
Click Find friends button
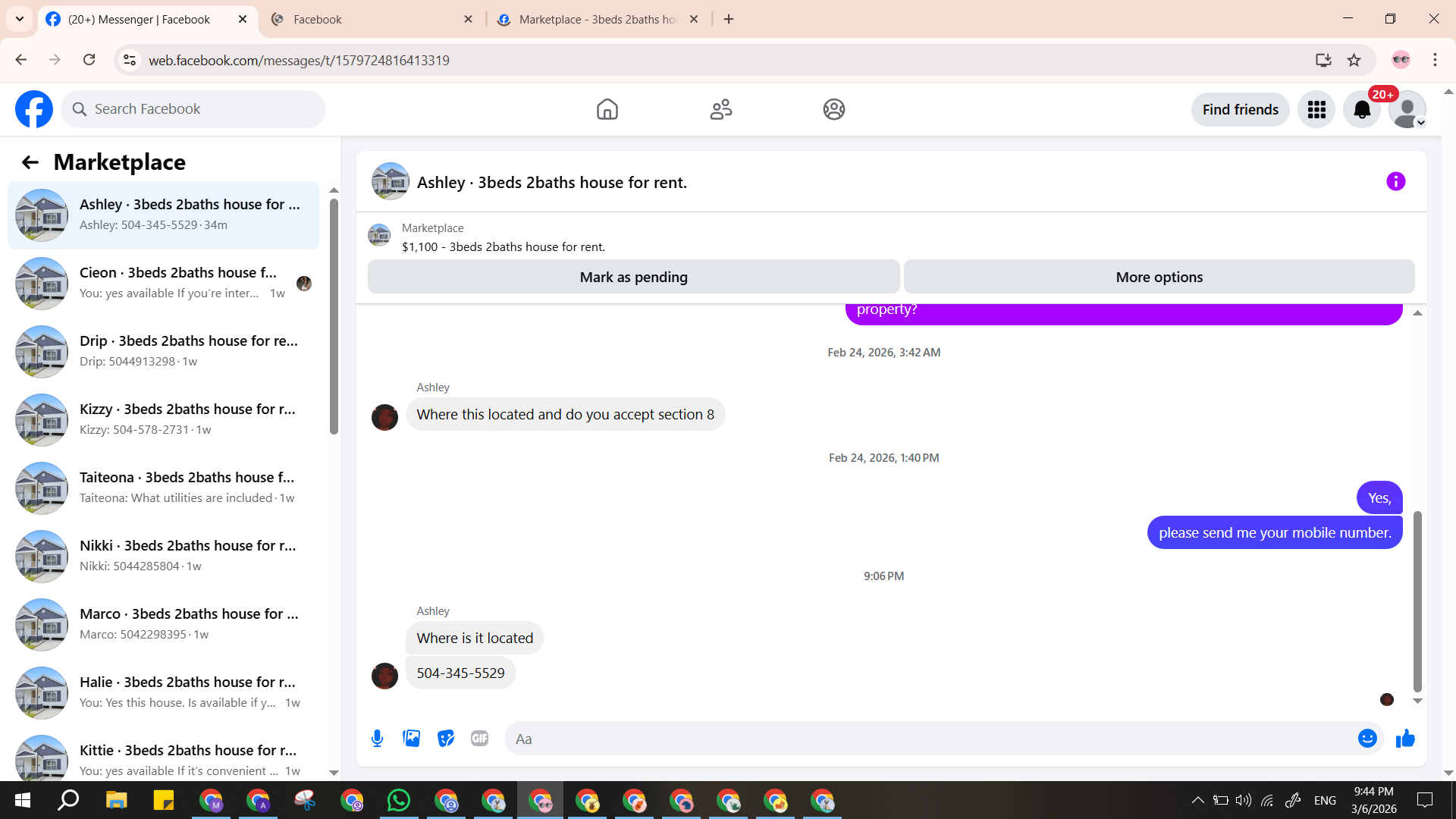coord(1240,110)
